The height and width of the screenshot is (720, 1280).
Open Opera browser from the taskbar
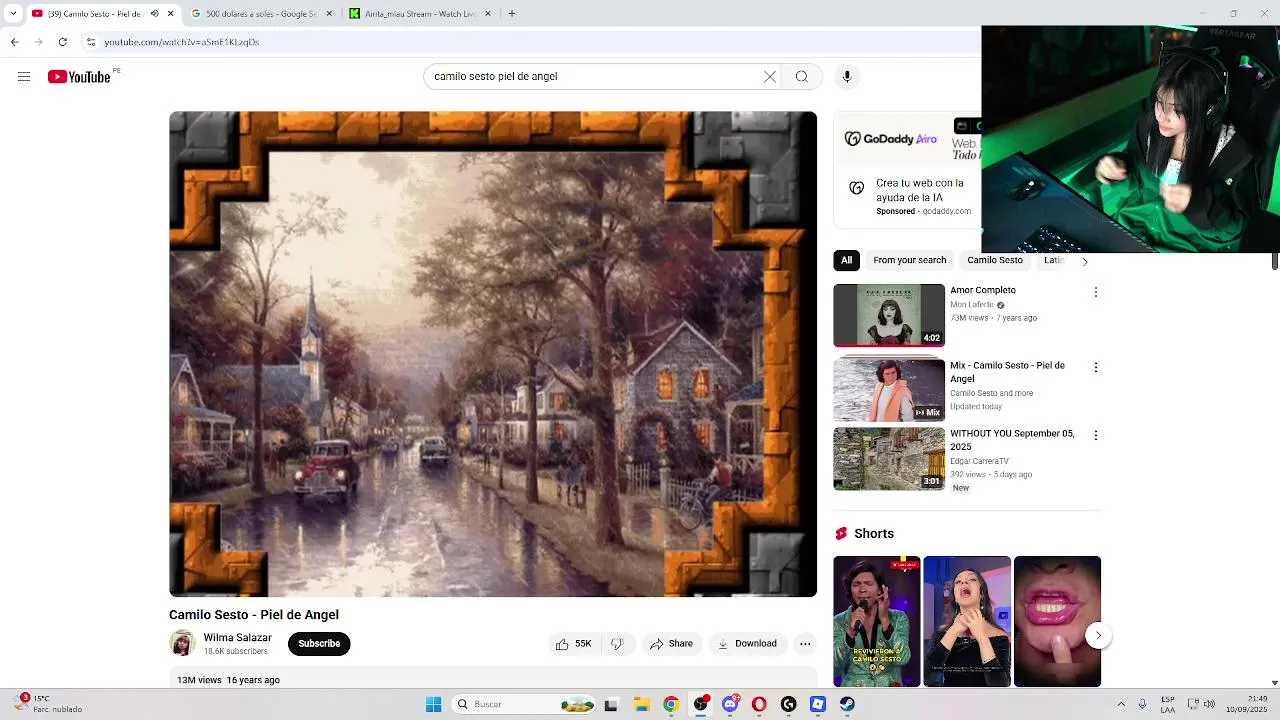759,704
